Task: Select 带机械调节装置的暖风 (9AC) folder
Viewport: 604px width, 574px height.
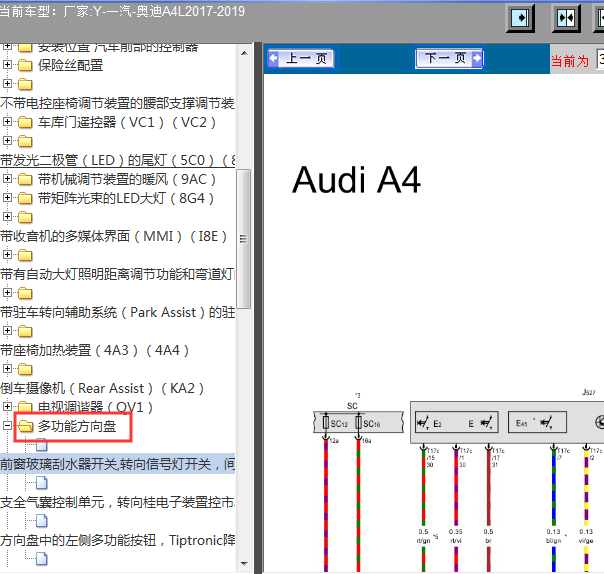Action: 126,179
